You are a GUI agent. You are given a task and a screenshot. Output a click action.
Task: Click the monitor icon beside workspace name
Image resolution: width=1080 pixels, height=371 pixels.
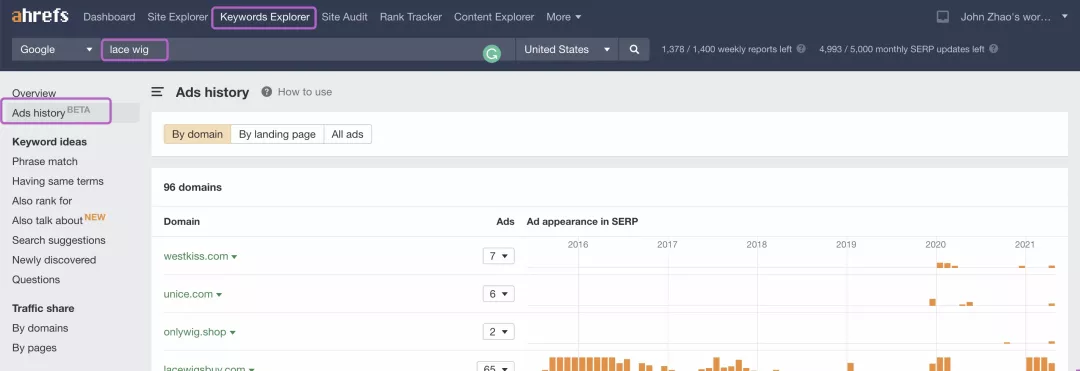point(943,17)
